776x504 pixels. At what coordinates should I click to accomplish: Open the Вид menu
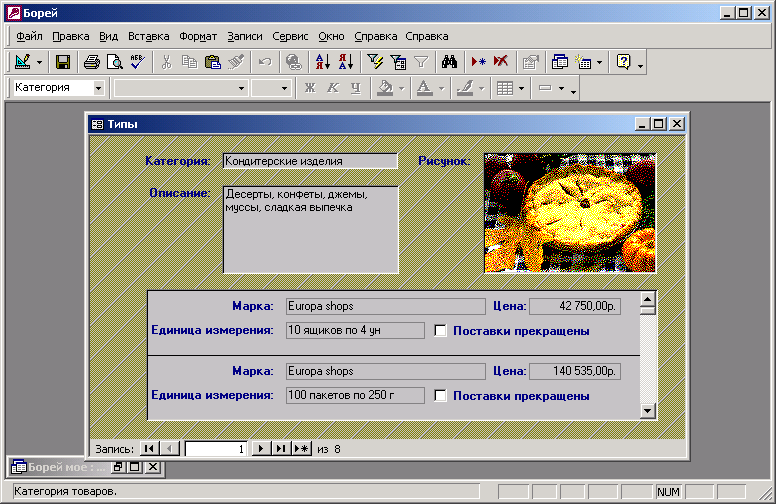pos(108,36)
